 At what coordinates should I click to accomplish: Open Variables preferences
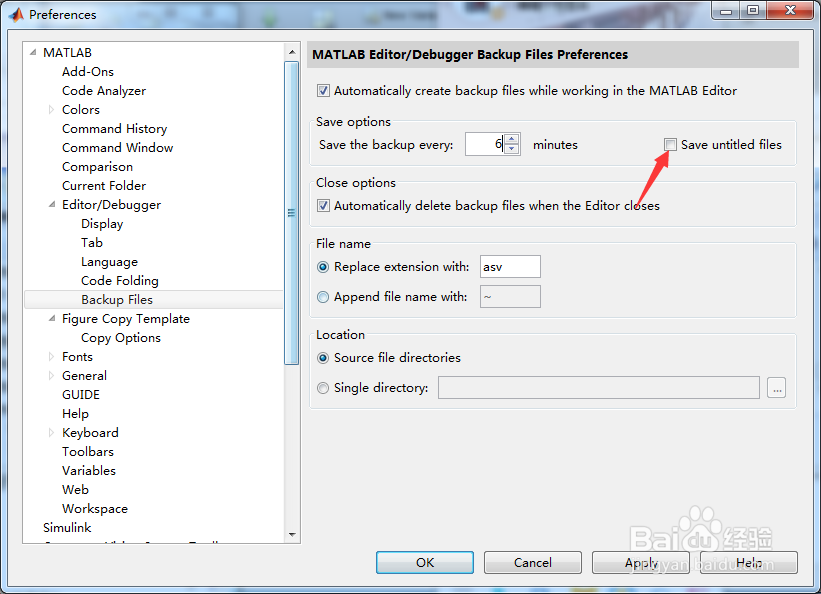pos(88,470)
